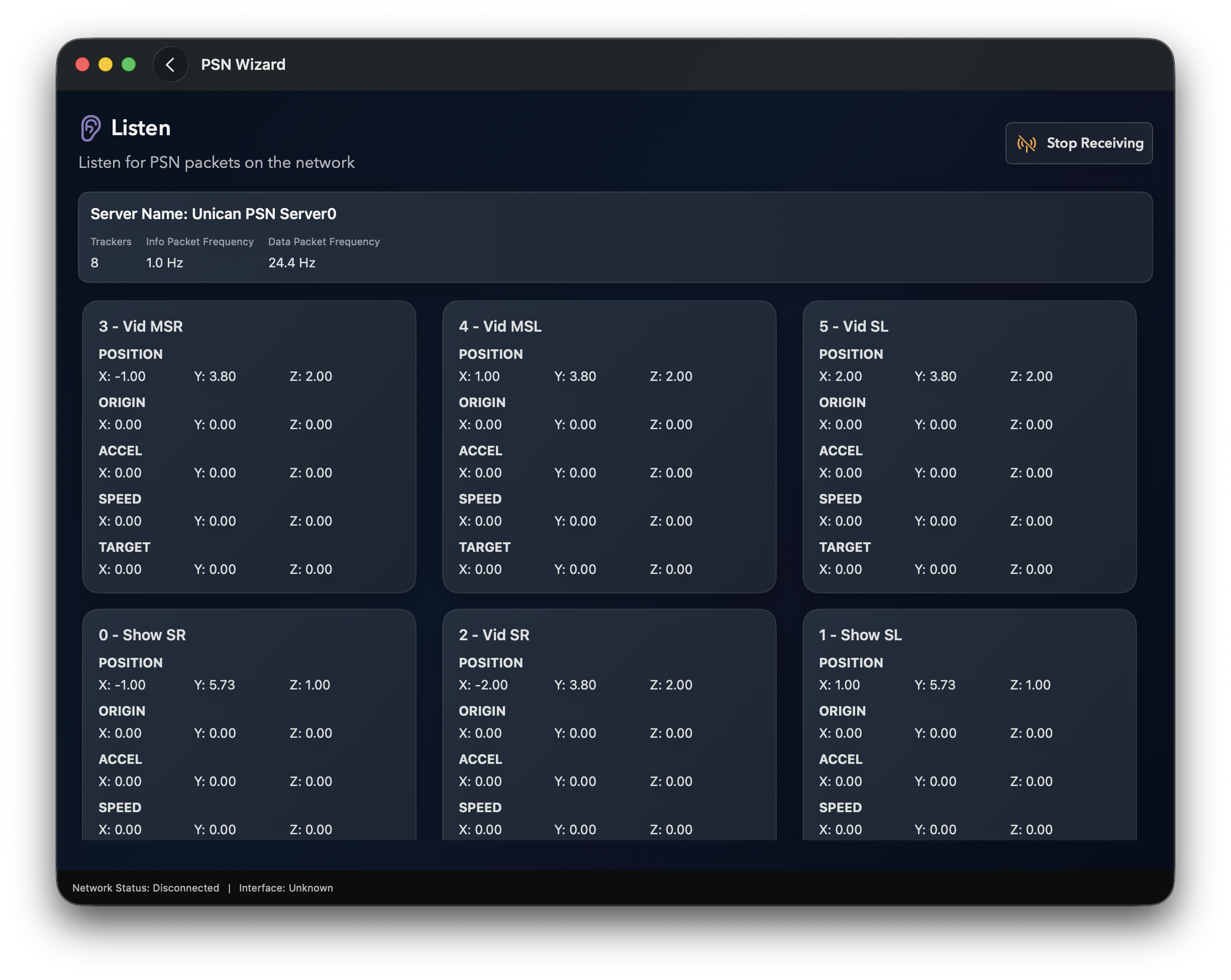Click Y: 3.80 position in Vid MSL
Image resolution: width=1231 pixels, height=980 pixels.
[x=575, y=376]
